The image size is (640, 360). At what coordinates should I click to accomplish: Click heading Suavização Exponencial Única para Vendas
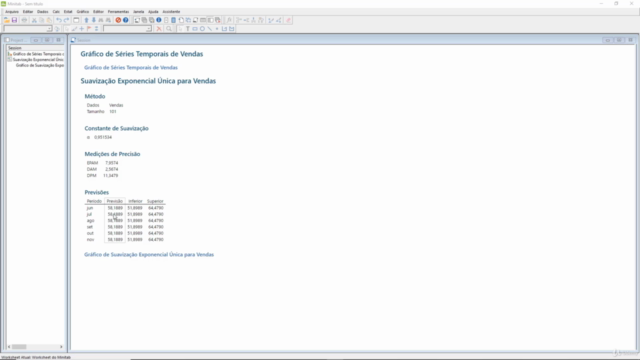coord(148,81)
